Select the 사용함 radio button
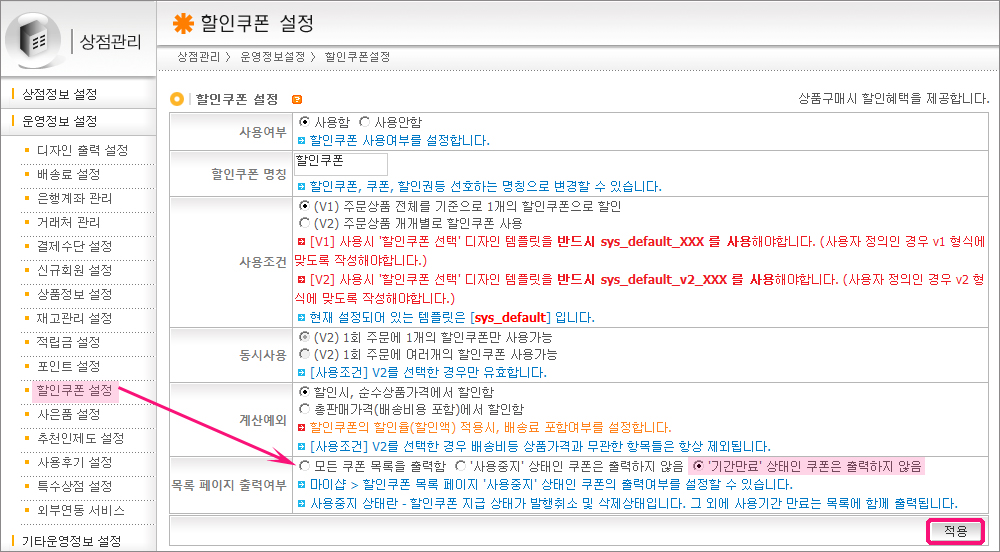The width and height of the screenshot is (1000, 552). [x=304, y=122]
